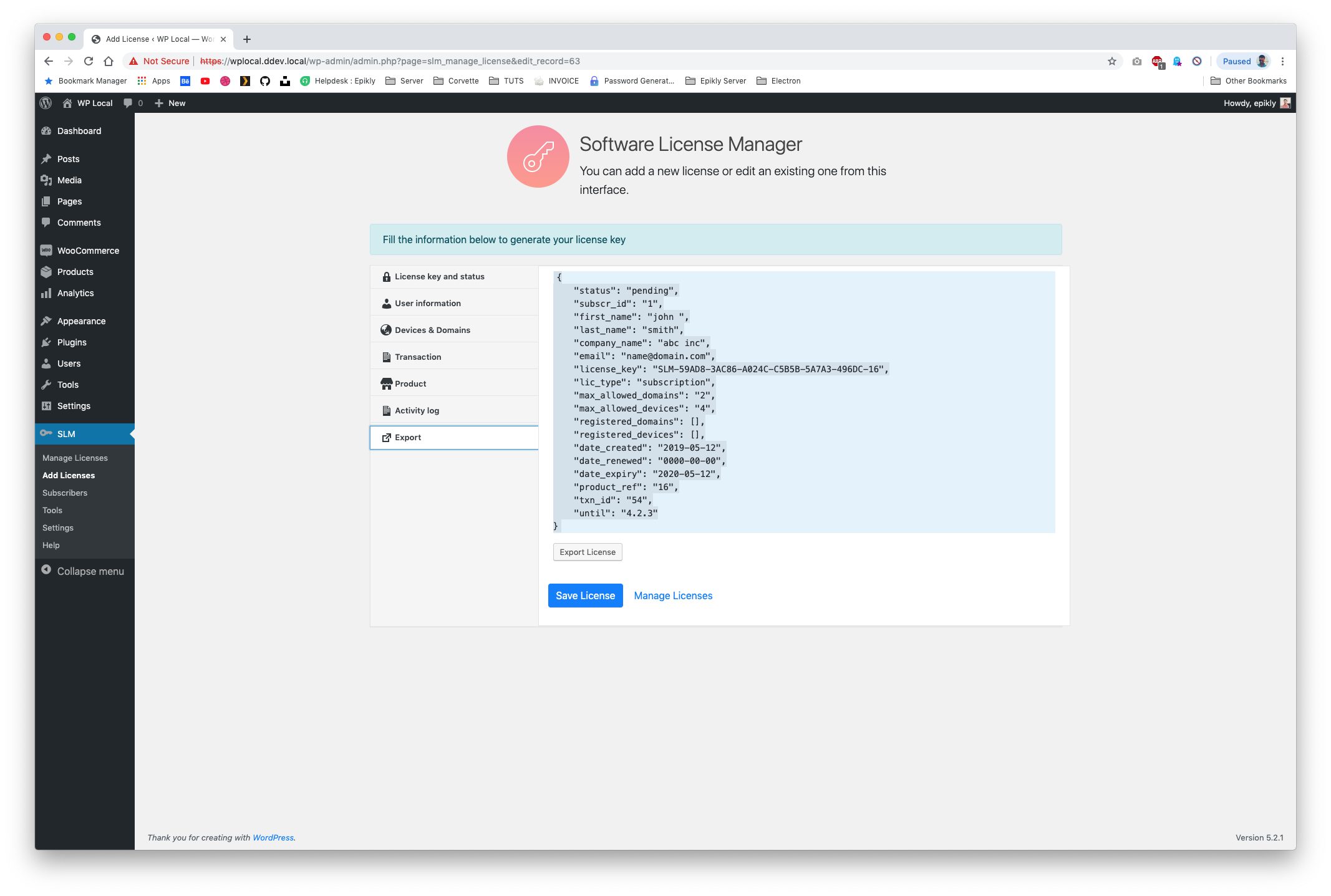Click the Save License button
This screenshot has height=896, width=1331.
coord(585,595)
